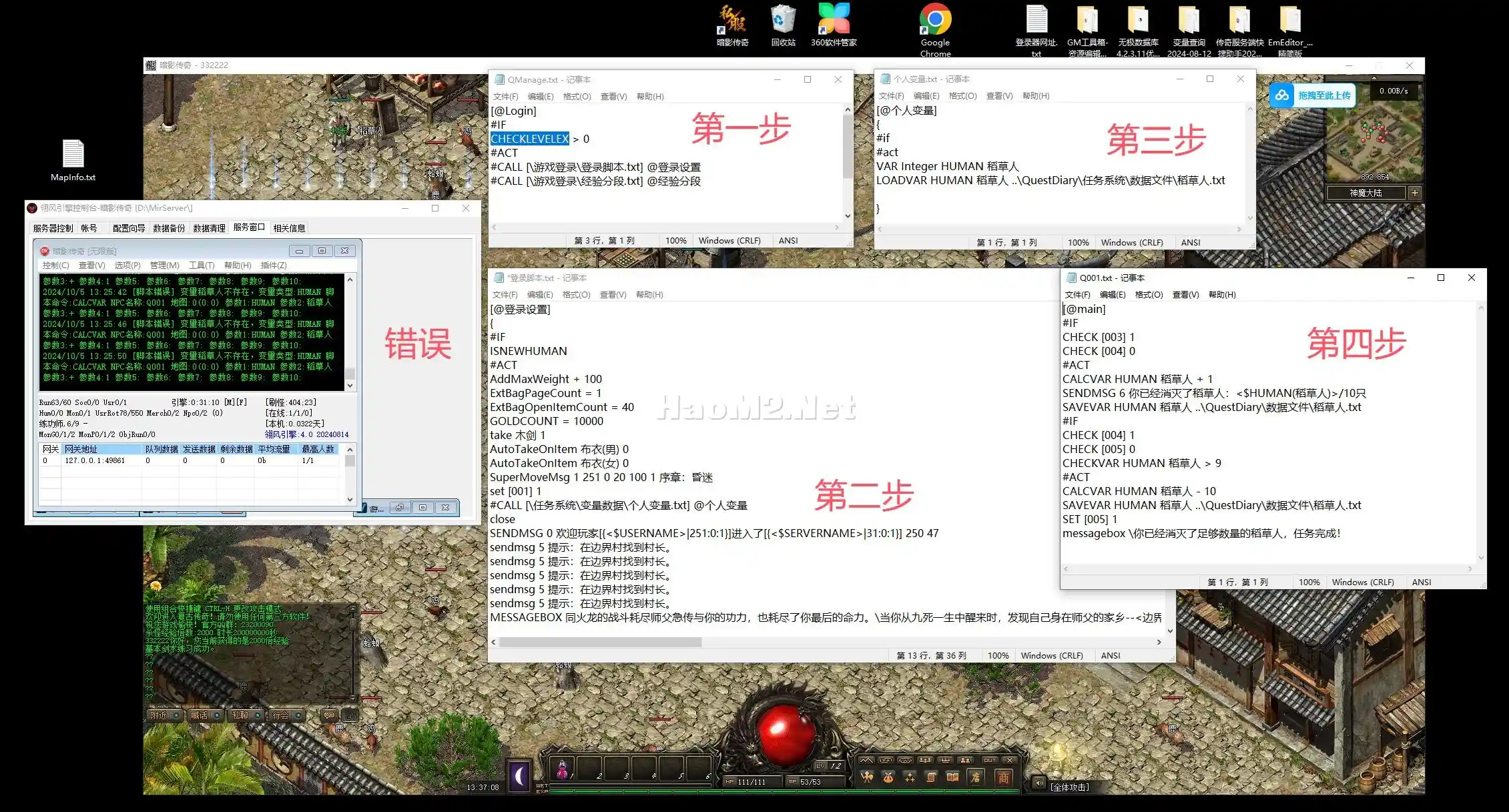Screen dimensions: 1509x812
Task: Open the 回收站 recycle bin icon
Action: click(x=783, y=25)
